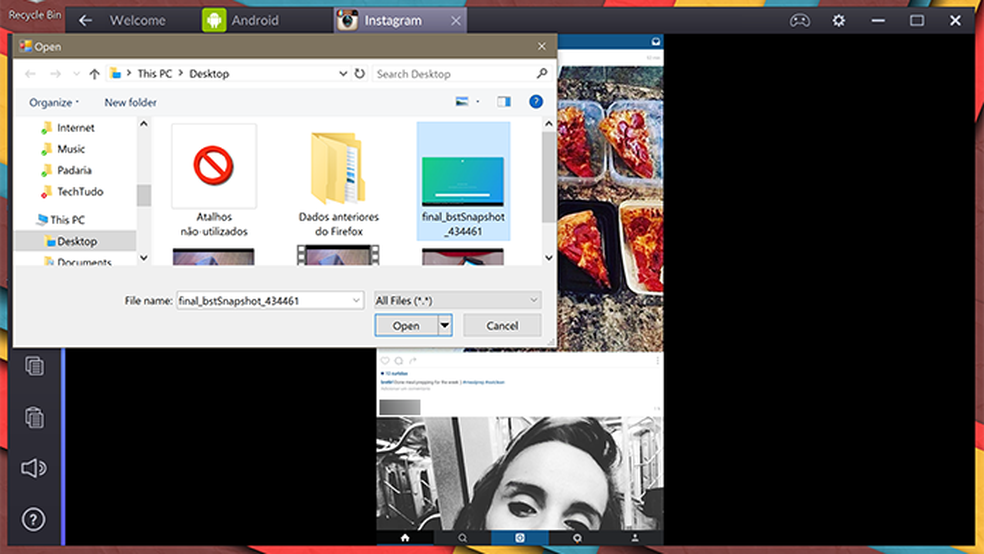Click the copy icon in BlueStacks sidebar

coord(35,366)
